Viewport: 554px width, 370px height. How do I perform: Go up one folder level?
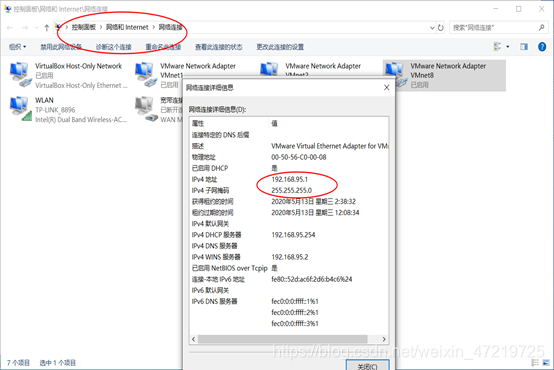pos(46,28)
